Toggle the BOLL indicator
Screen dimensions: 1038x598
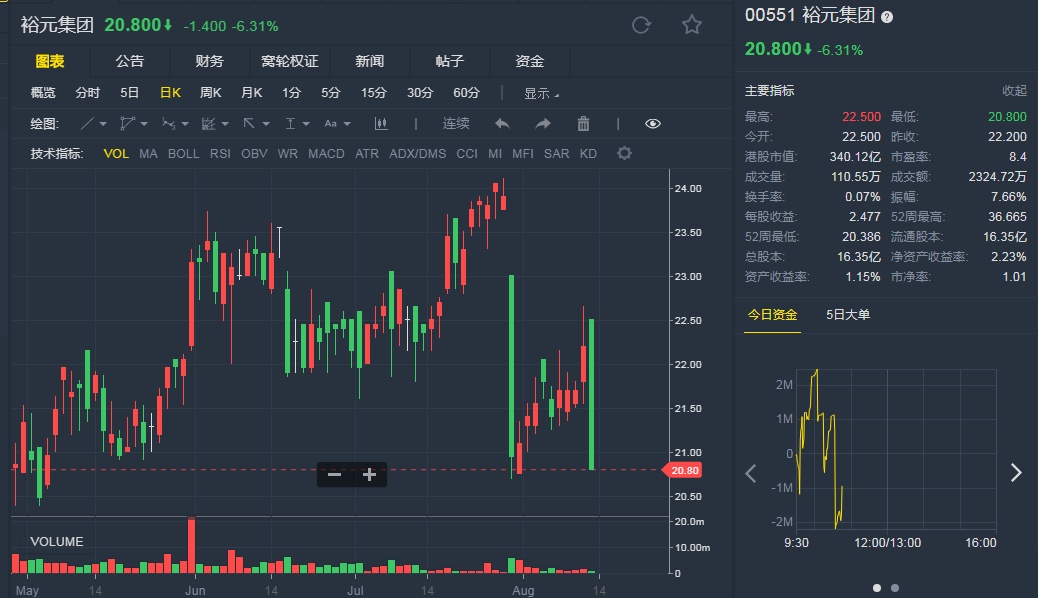[x=183, y=154]
